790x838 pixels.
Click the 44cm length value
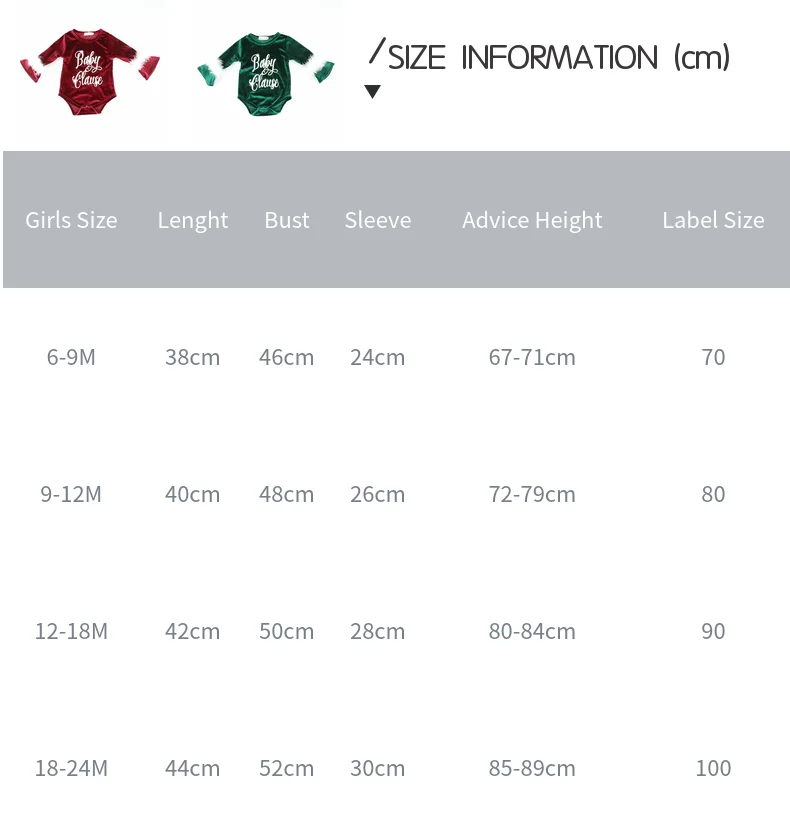tap(192, 768)
